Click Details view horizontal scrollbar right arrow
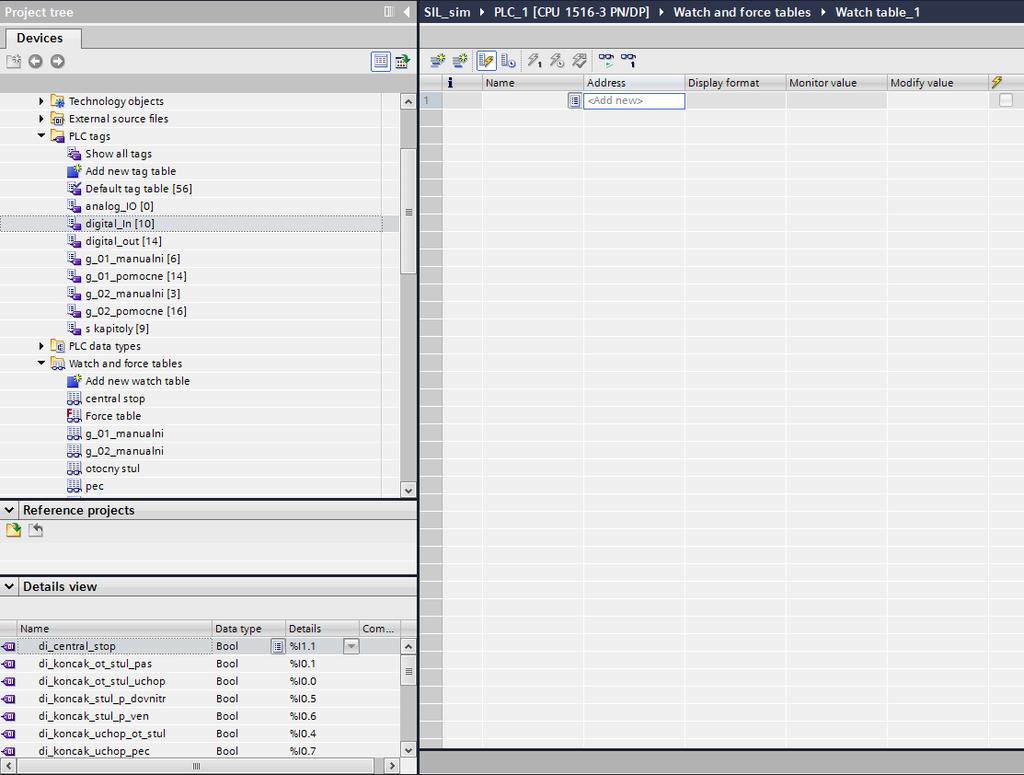This screenshot has height=775, width=1024. [x=392, y=766]
